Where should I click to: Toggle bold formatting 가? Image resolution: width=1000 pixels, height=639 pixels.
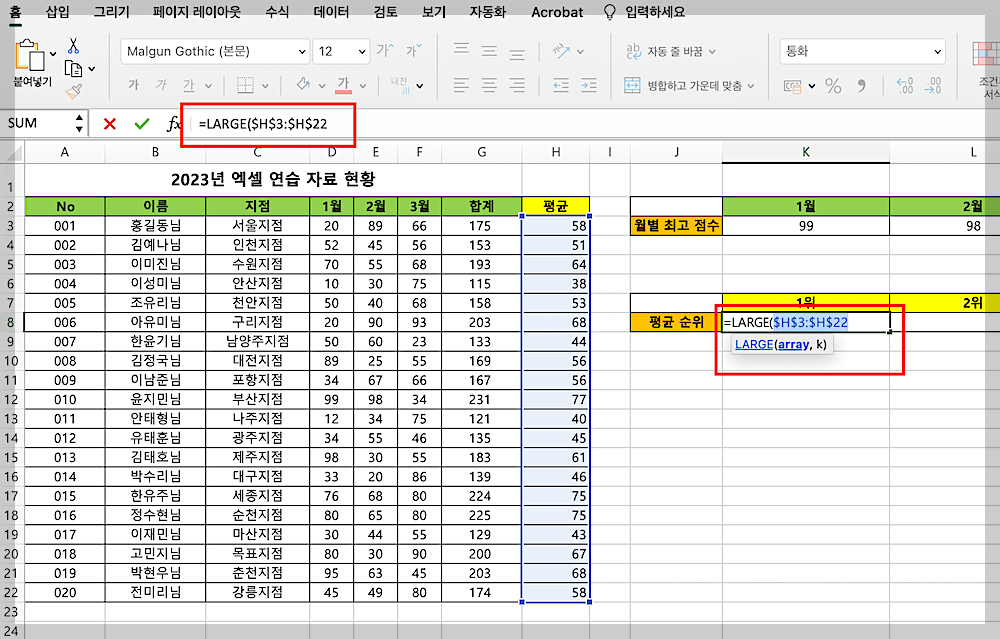click(x=133, y=85)
